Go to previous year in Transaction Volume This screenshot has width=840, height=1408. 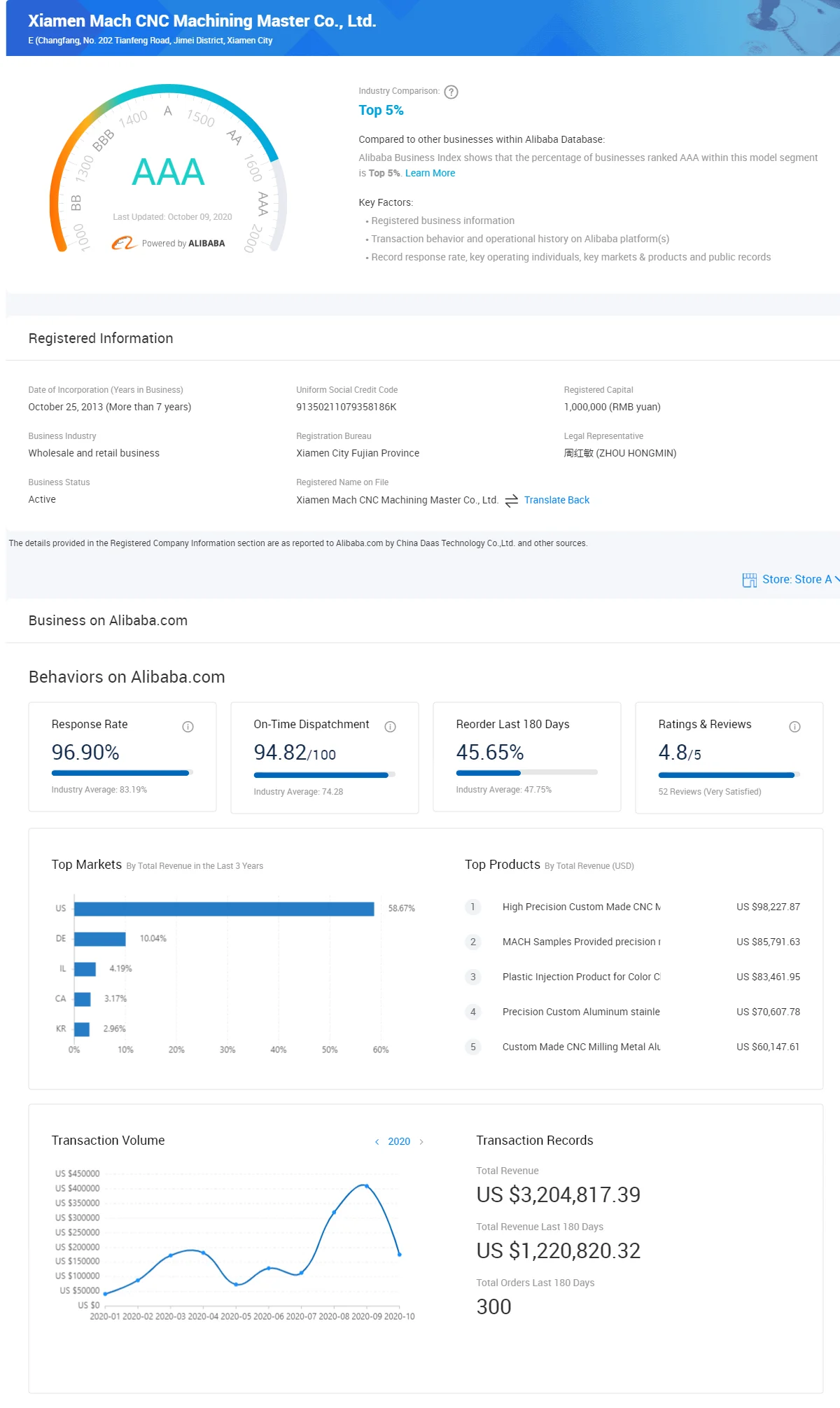377,1142
